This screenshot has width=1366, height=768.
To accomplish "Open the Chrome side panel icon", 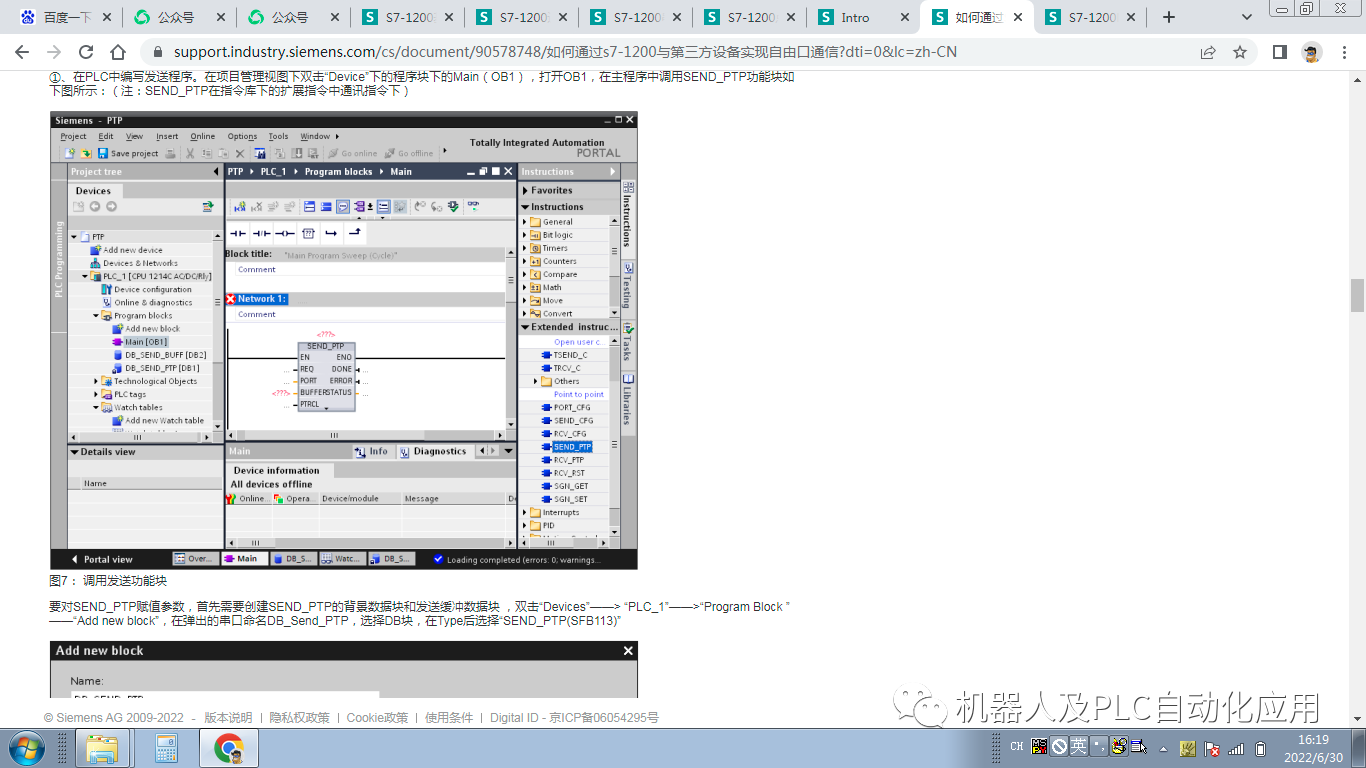I will (1279, 52).
